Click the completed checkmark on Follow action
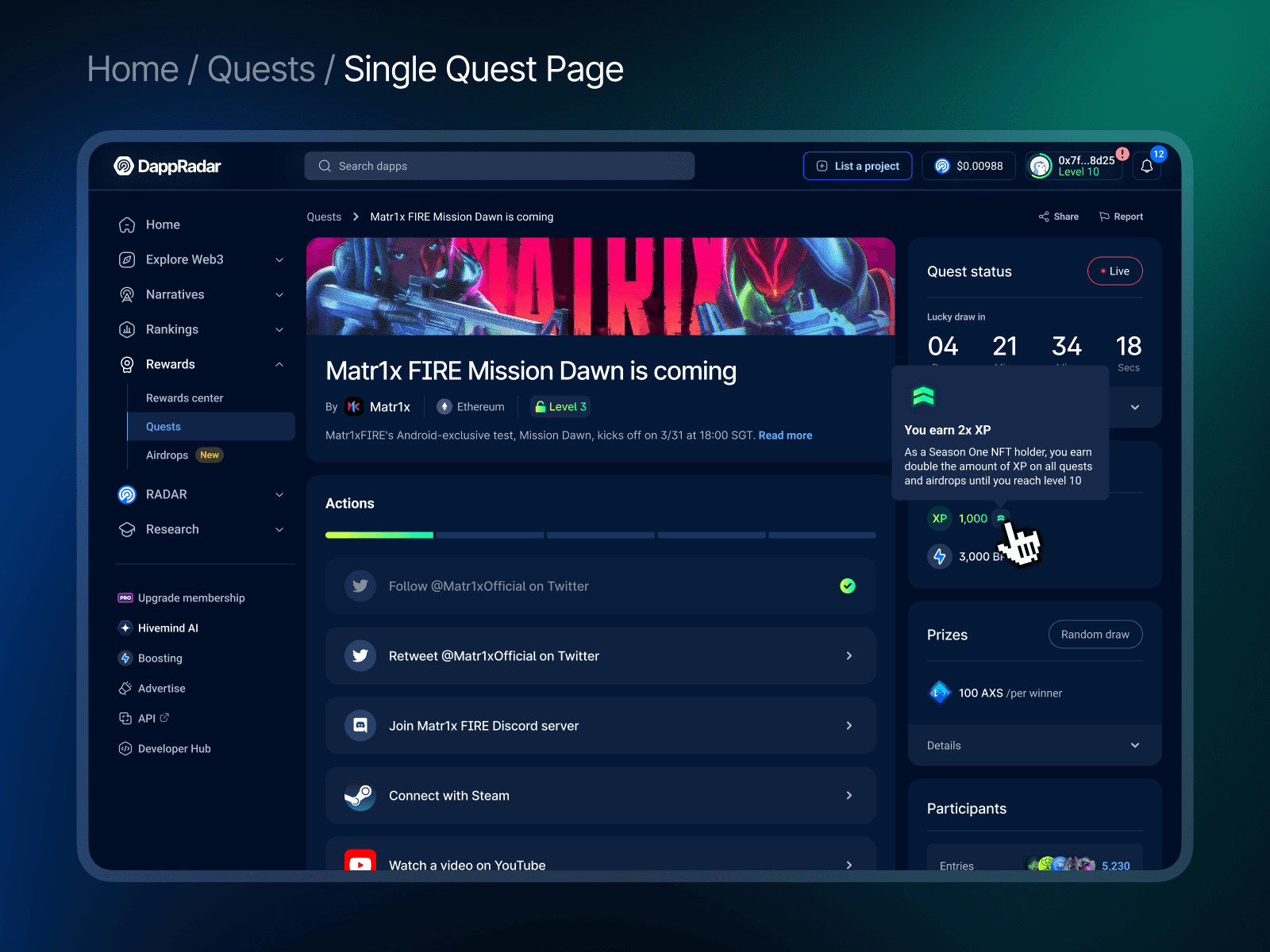This screenshot has width=1270, height=952. click(848, 585)
